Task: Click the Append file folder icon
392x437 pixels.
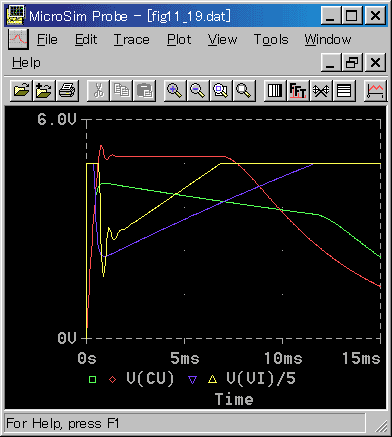Action: (44, 90)
